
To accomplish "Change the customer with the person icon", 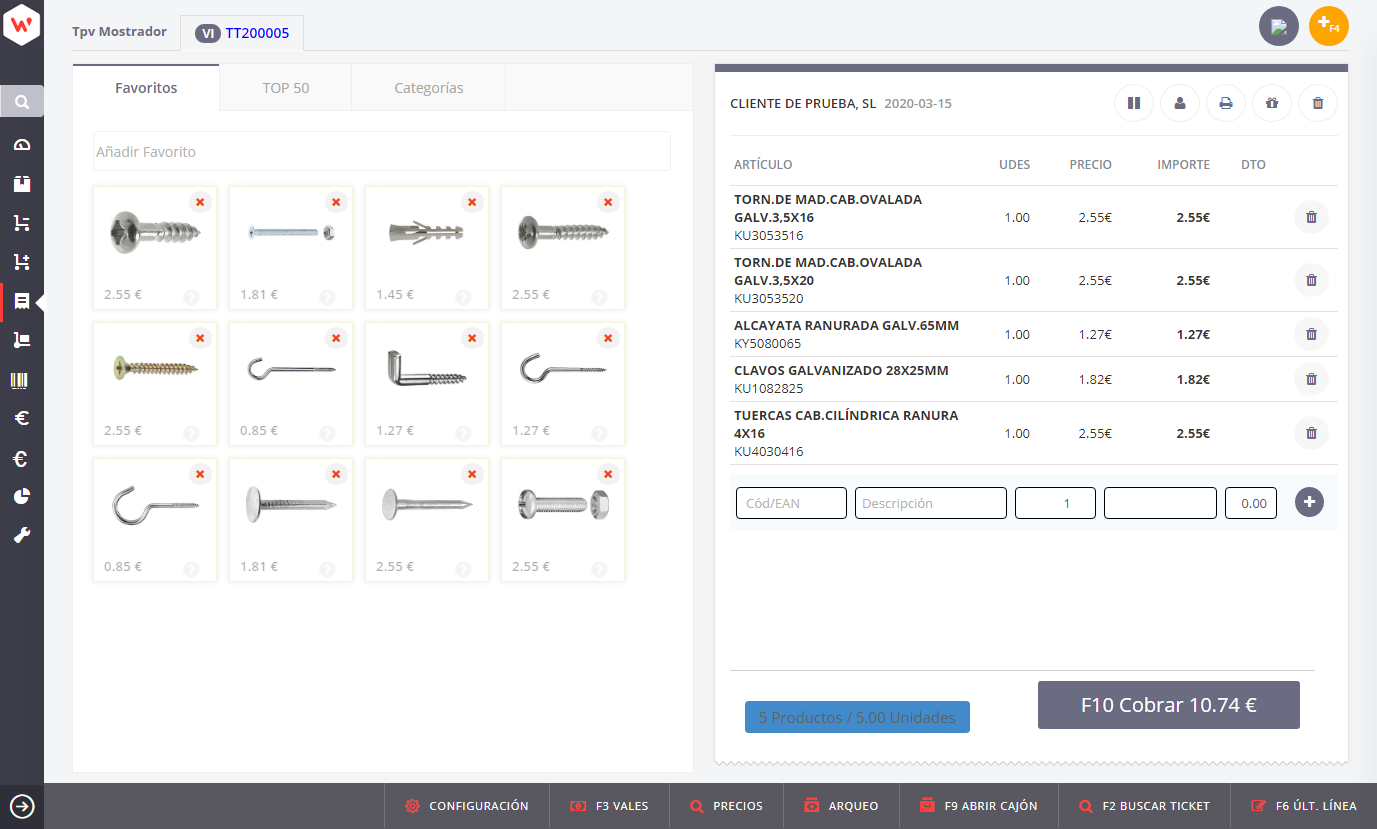I will [x=1180, y=103].
